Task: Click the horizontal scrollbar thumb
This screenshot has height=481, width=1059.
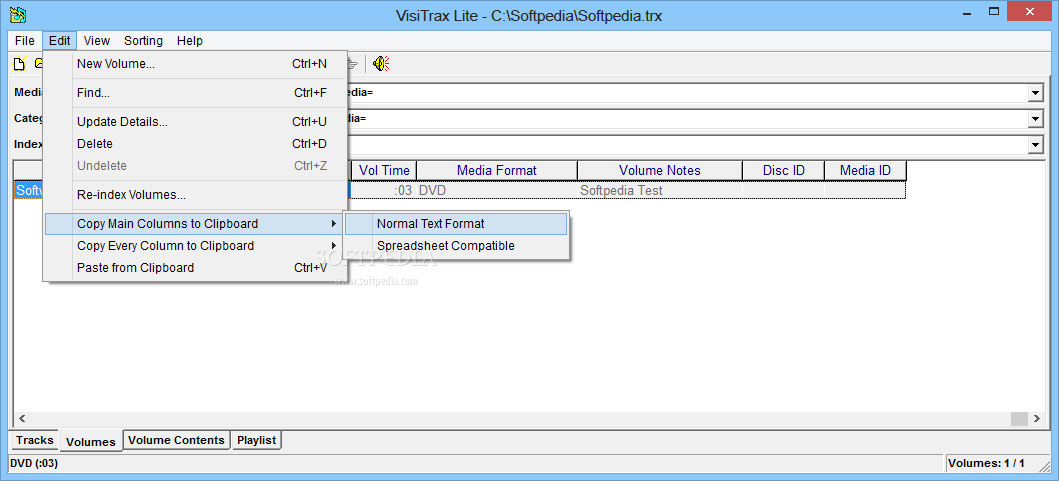Action: tap(1019, 419)
